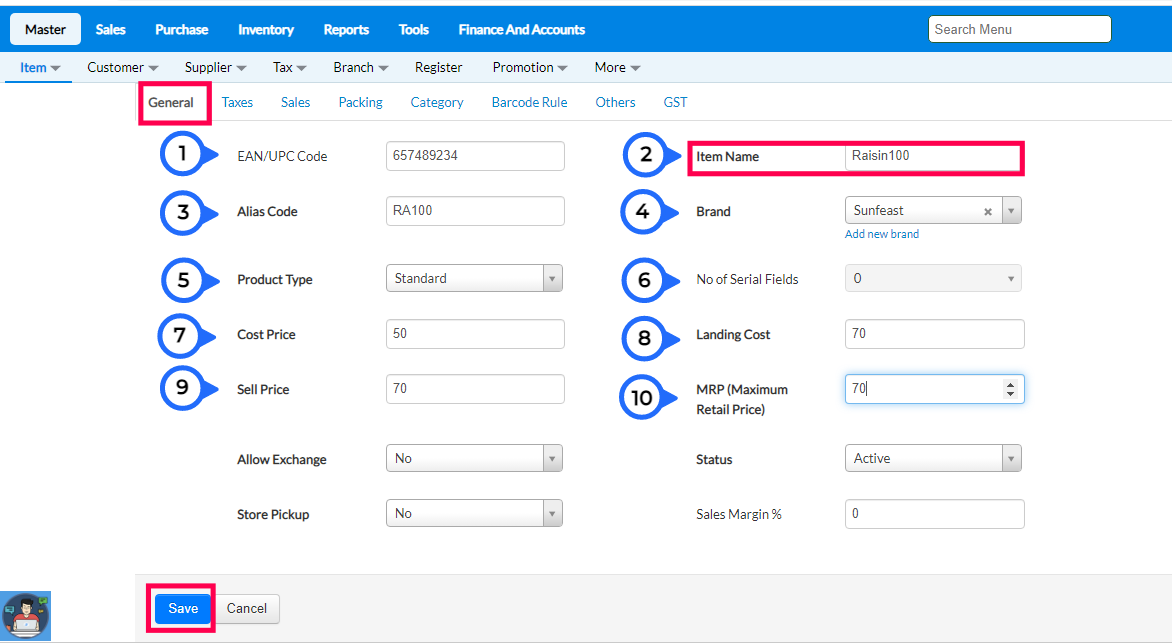Open the Barcode Rule tab

(529, 102)
